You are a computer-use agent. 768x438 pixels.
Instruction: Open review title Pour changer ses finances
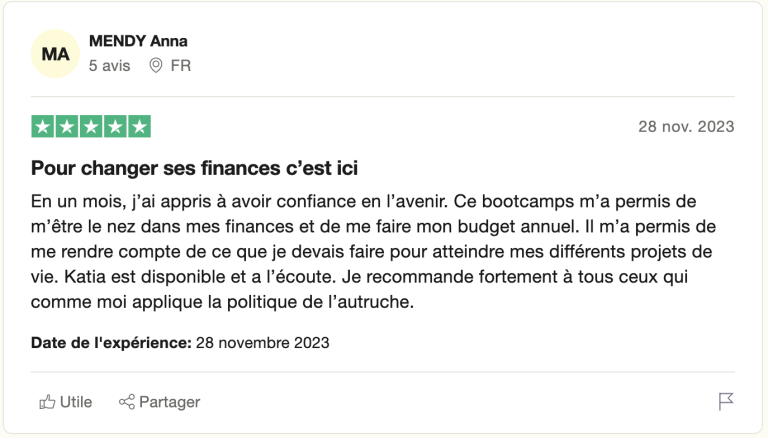[x=194, y=167]
